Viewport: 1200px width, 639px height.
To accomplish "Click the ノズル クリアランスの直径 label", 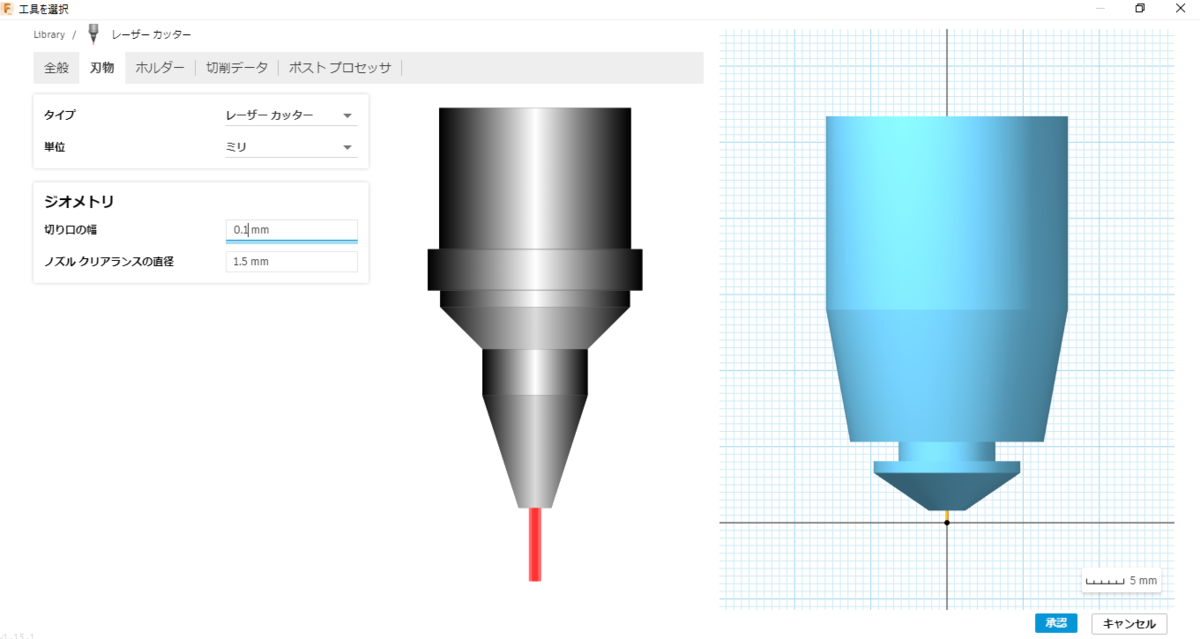I will 110,262.
